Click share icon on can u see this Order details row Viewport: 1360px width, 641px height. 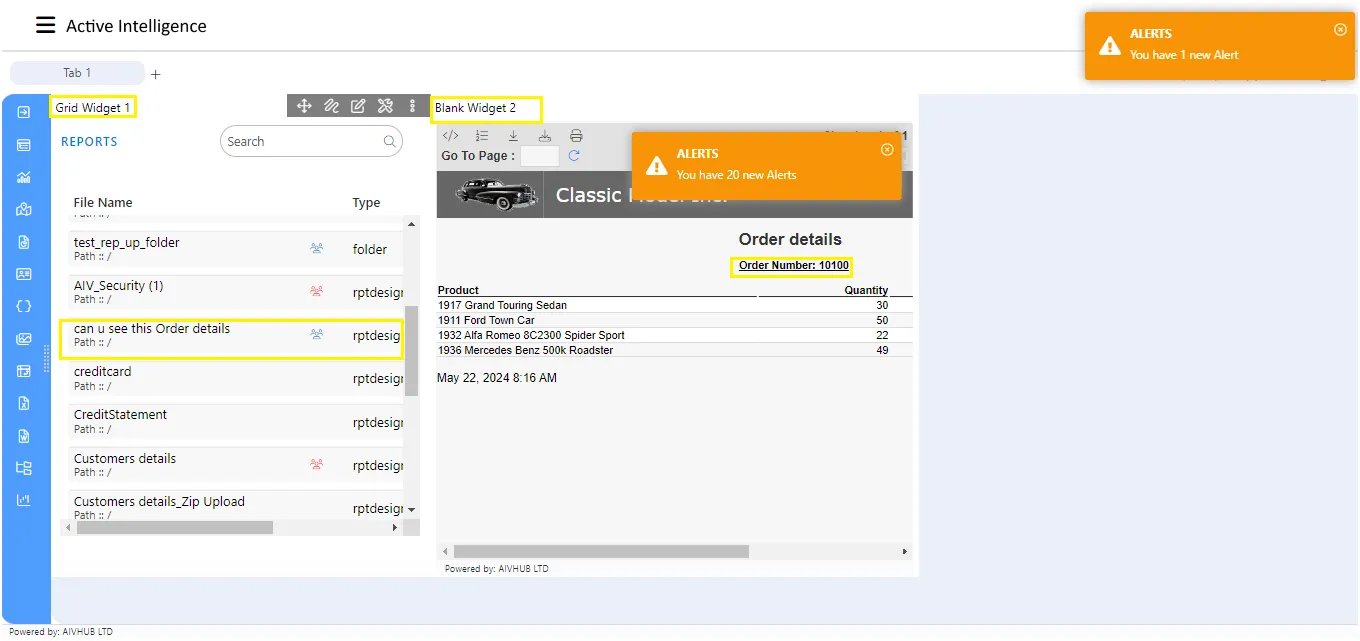coord(317,334)
